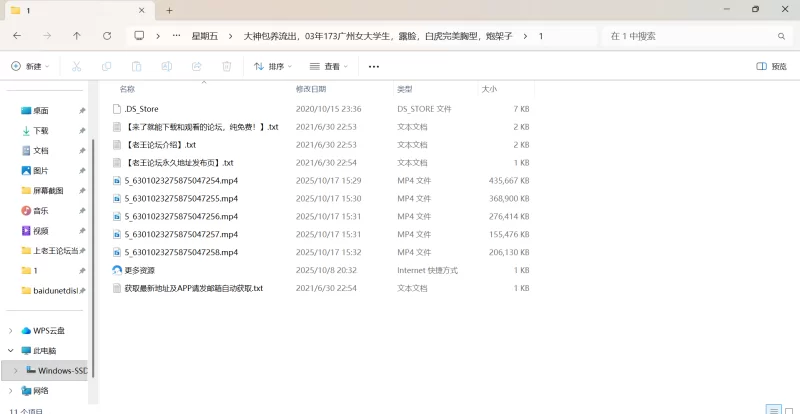
Task: Open the 下载 folder in sidebar
Action: pos(40,131)
